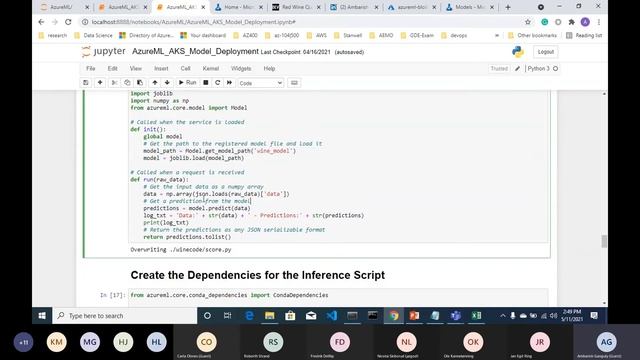This screenshot has height=360, width=640.
Task: Interrupt the kernel with the stop icon
Action: [206, 83]
